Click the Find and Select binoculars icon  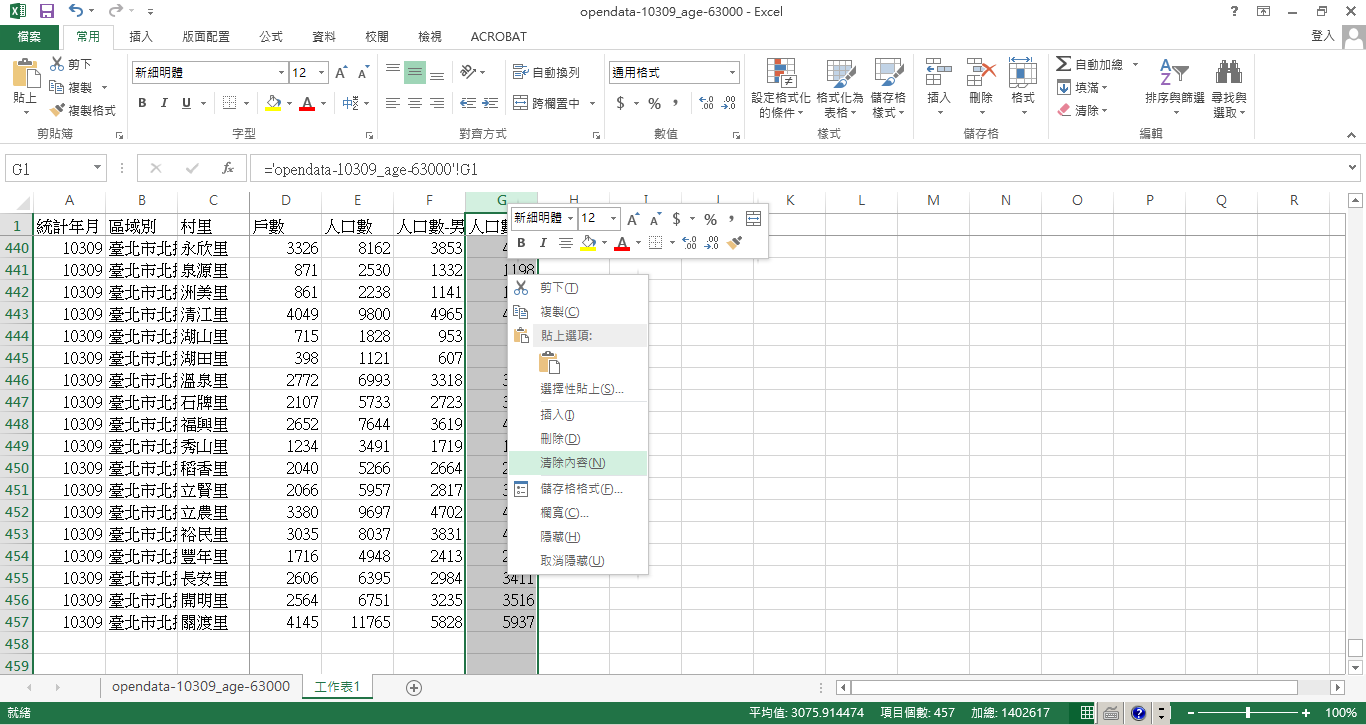coord(1228,89)
